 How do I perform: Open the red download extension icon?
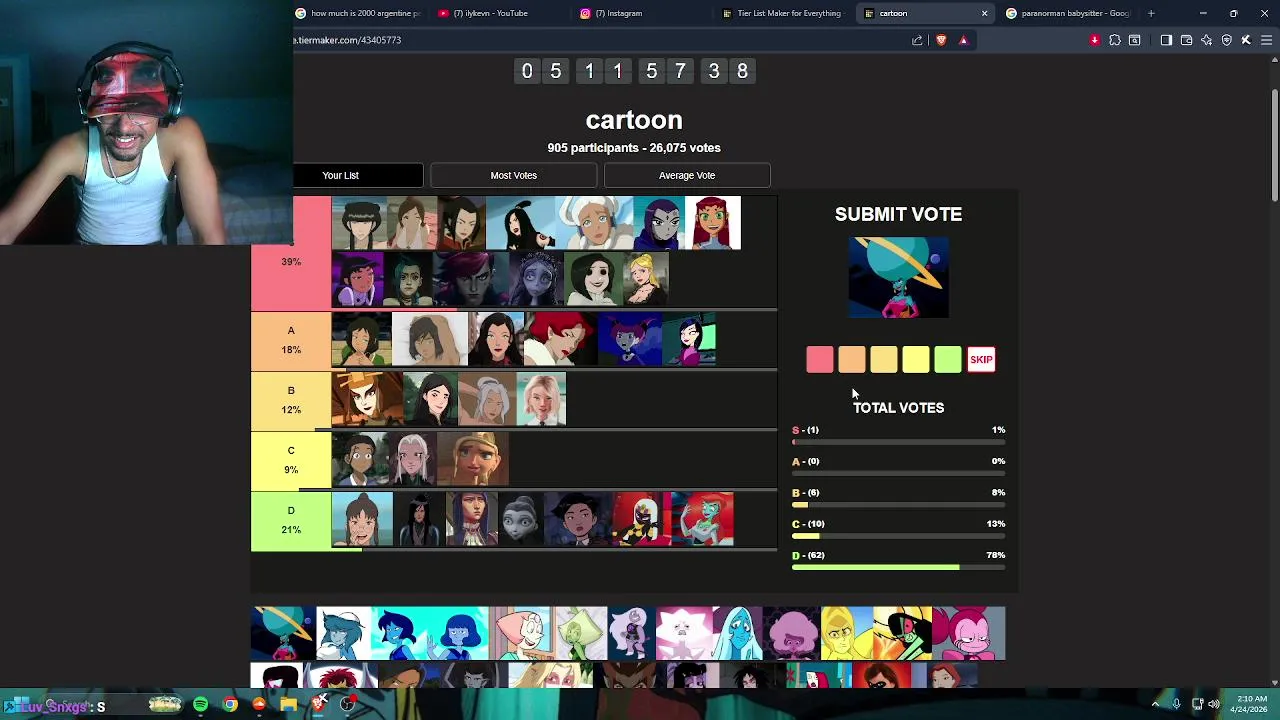tap(1095, 40)
